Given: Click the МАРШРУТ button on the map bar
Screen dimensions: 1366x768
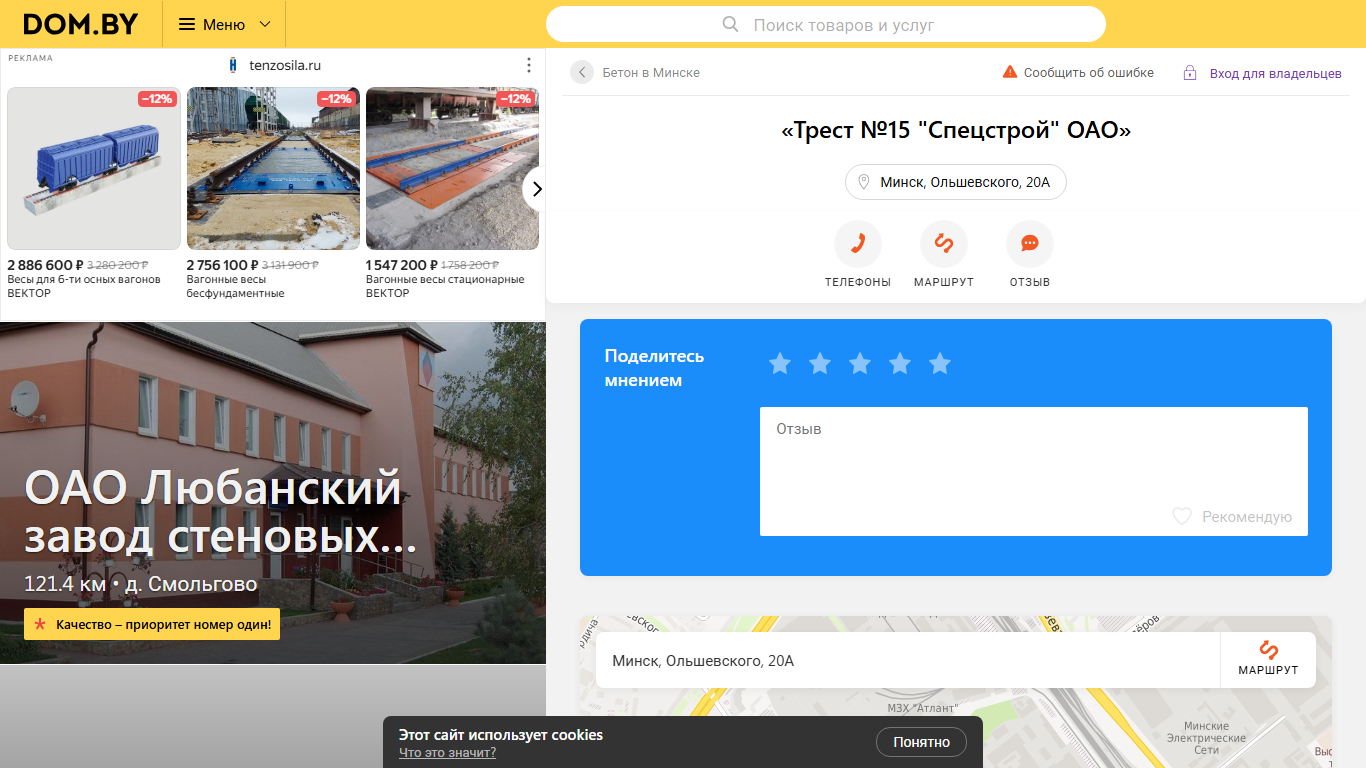Looking at the screenshot, I should pyautogui.click(x=1268, y=660).
